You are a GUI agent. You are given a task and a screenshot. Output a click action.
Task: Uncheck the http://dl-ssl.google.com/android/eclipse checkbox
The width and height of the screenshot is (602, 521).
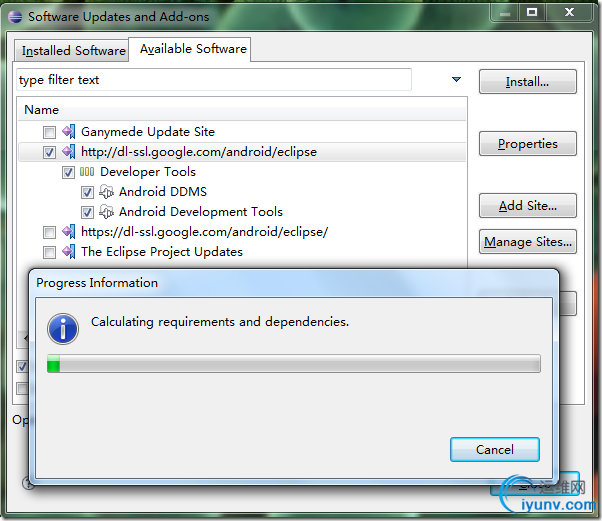click(x=49, y=152)
